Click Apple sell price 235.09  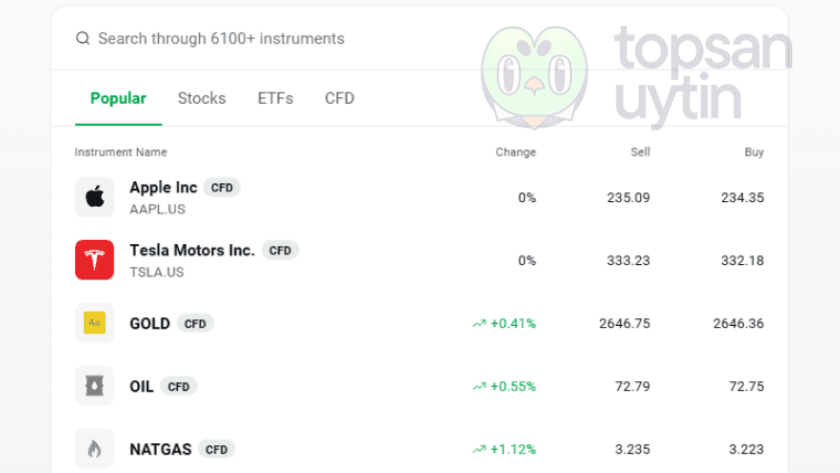click(628, 198)
